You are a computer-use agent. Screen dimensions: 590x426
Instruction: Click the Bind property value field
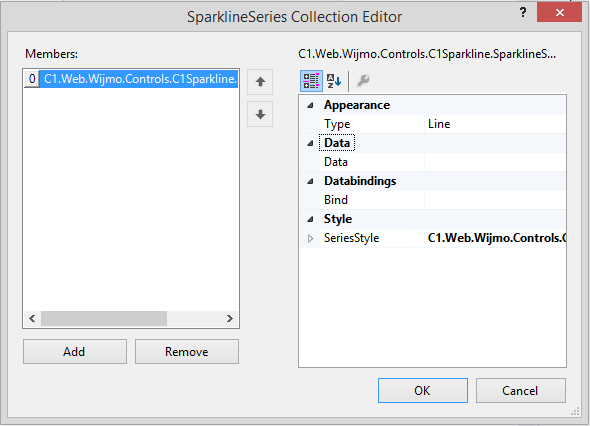pyautogui.click(x=495, y=200)
